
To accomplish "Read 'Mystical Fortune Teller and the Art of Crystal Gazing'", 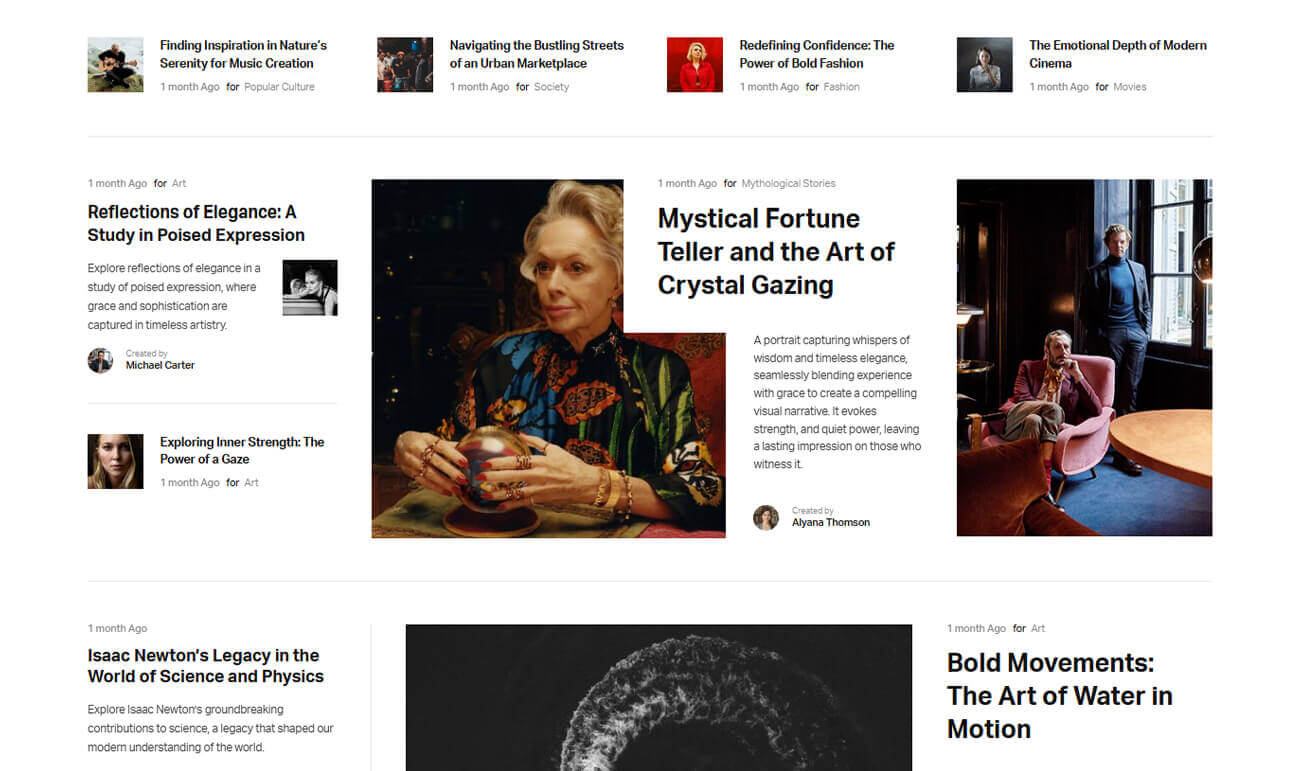I will point(776,252).
